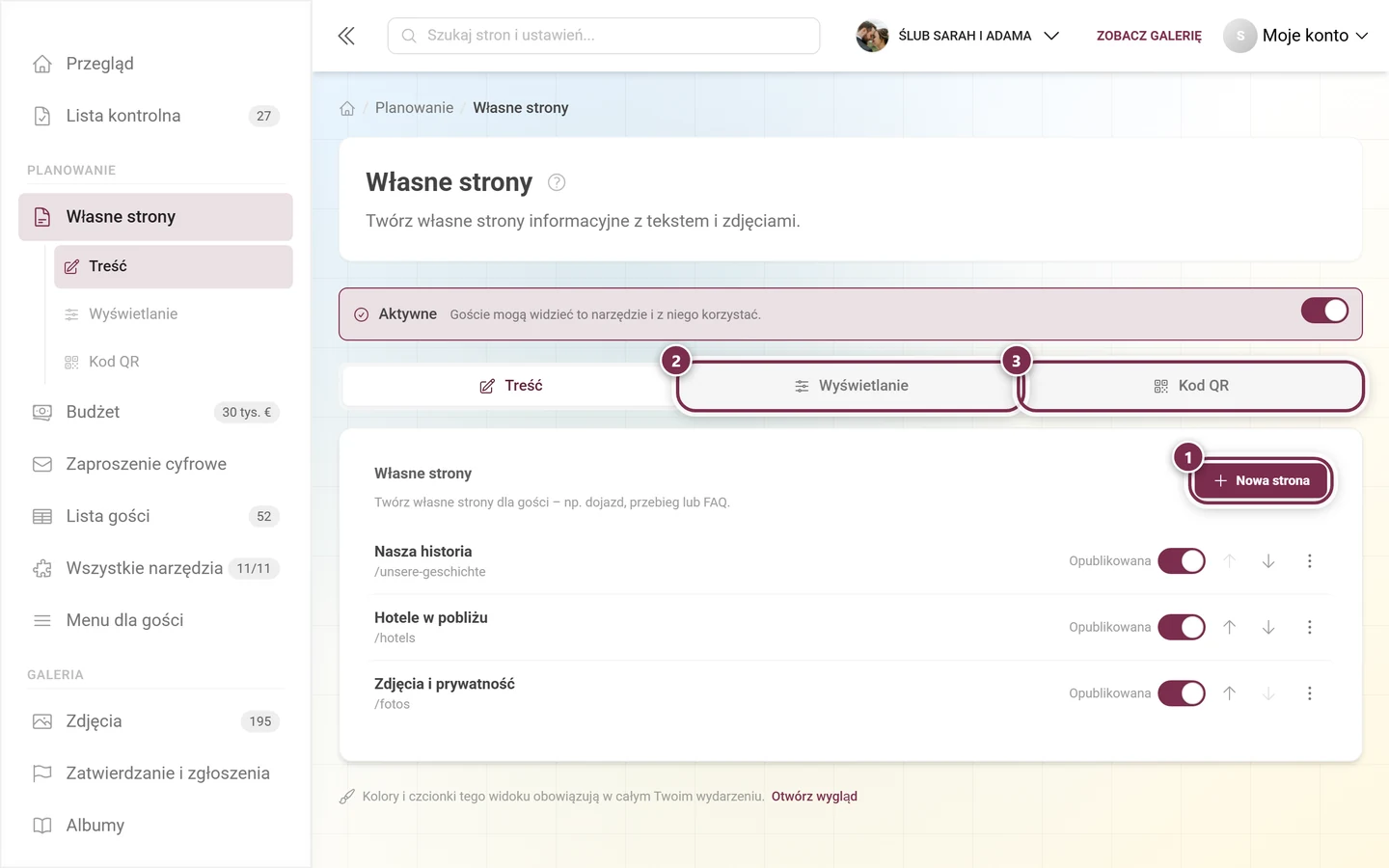This screenshot has height=868, width=1389.
Task: Toggle Opublikowana switch for Hotele w pobliżu
Action: (x=1182, y=627)
